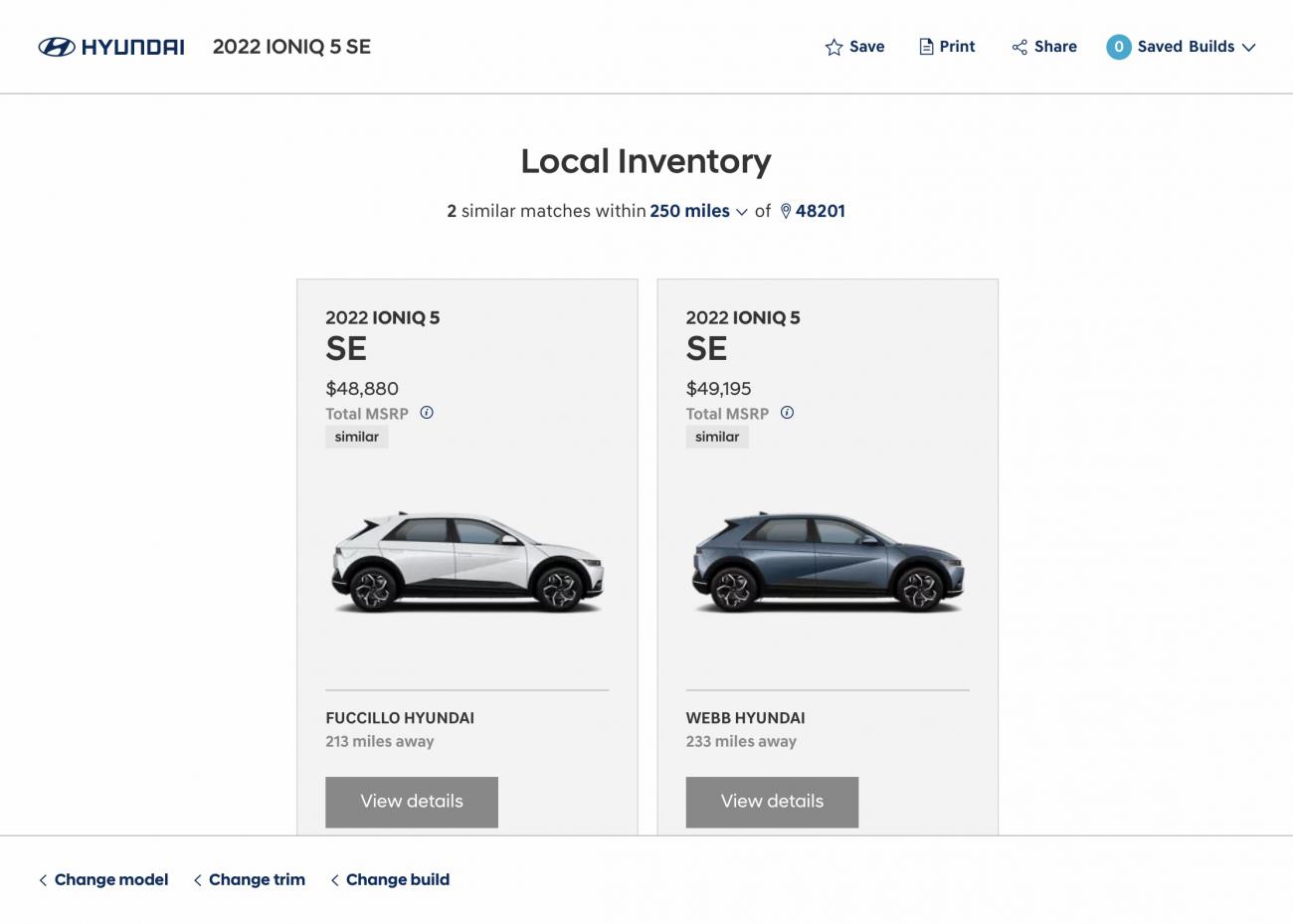This screenshot has width=1293, height=924.
Task: Click the Hyundai logo
Action: pos(110,47)
